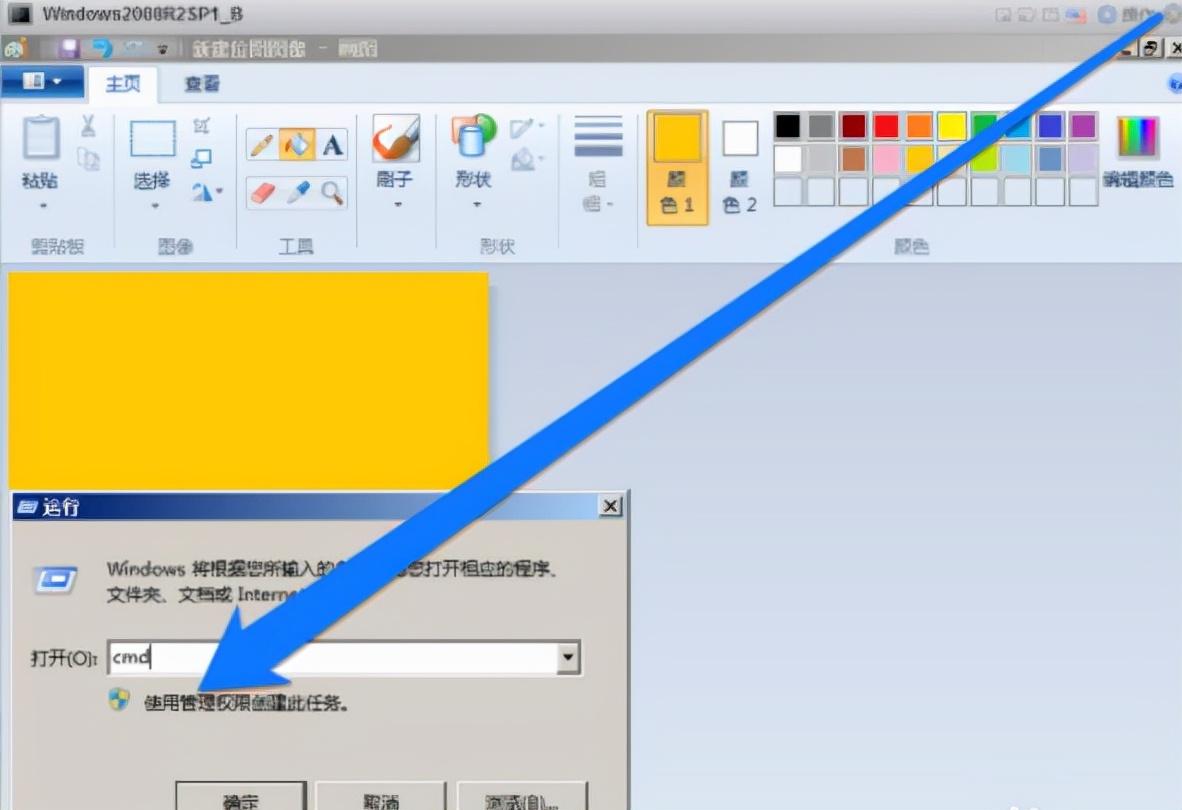Screen dimensions: 1182x810
Task: Select the Color picker eyedropper tool
Action: click(297, 193)
